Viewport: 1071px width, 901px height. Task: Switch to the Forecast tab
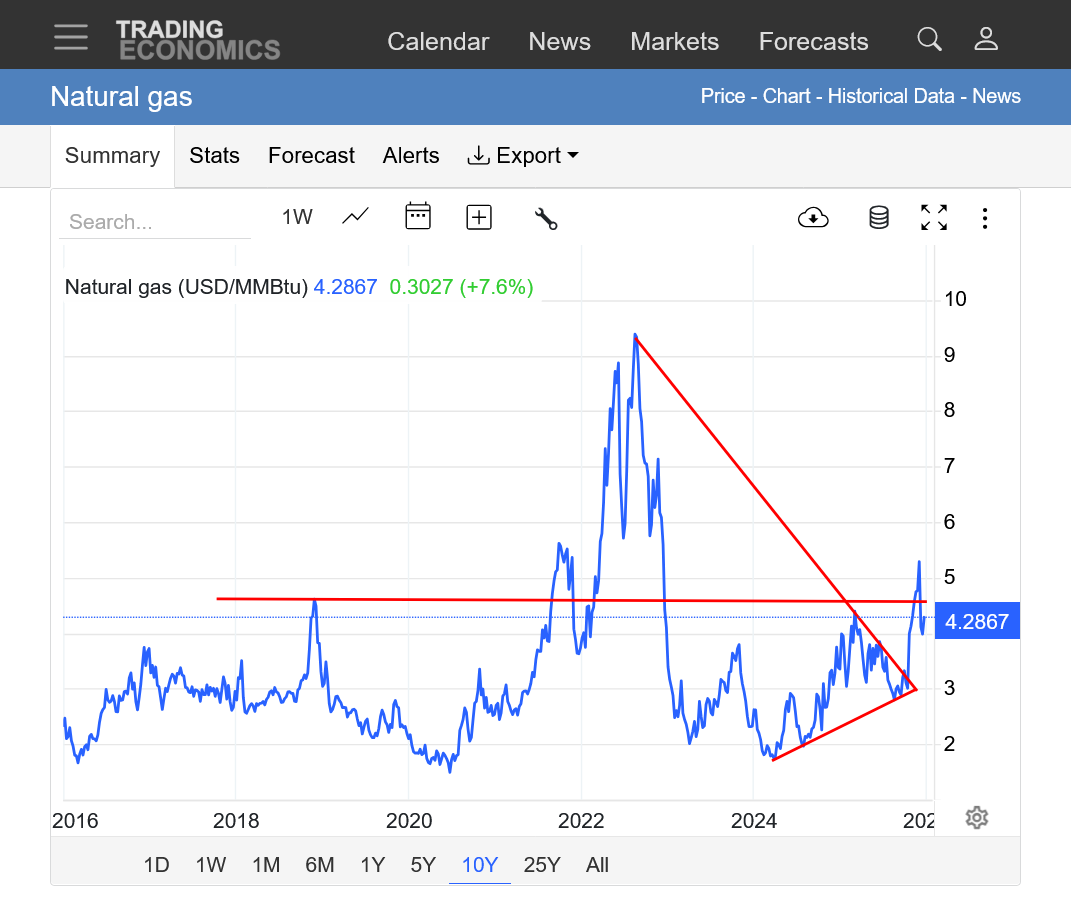click(x=311, y=156)
